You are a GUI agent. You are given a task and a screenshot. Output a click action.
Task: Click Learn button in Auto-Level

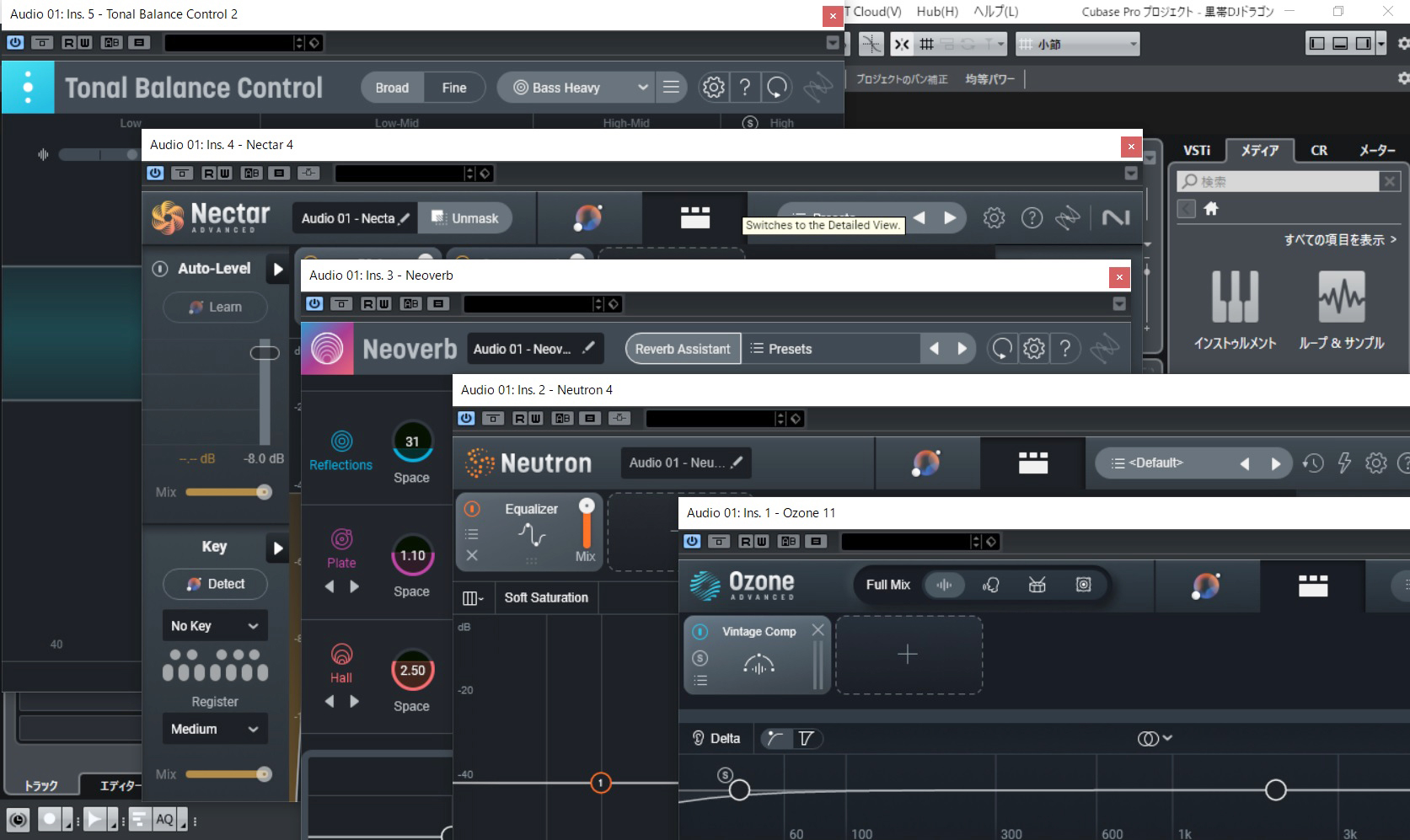(215, 307)
